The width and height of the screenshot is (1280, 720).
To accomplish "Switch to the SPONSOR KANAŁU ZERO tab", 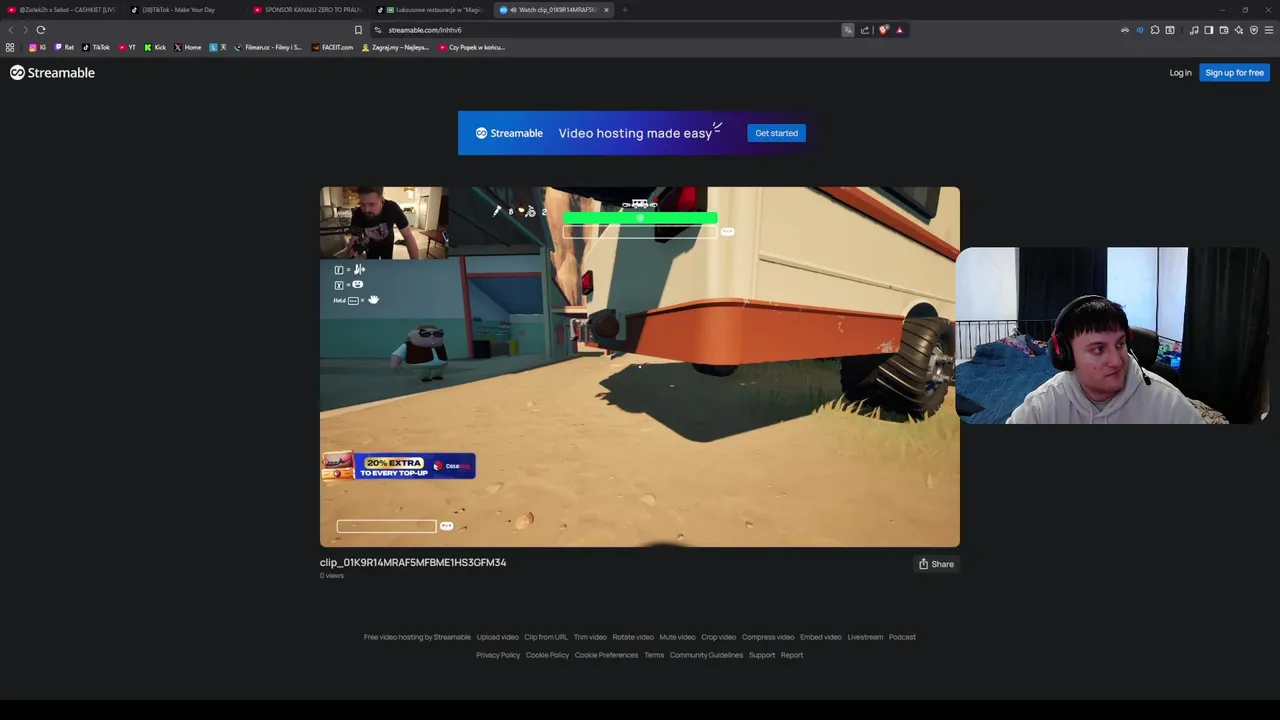I will point(308,10).
